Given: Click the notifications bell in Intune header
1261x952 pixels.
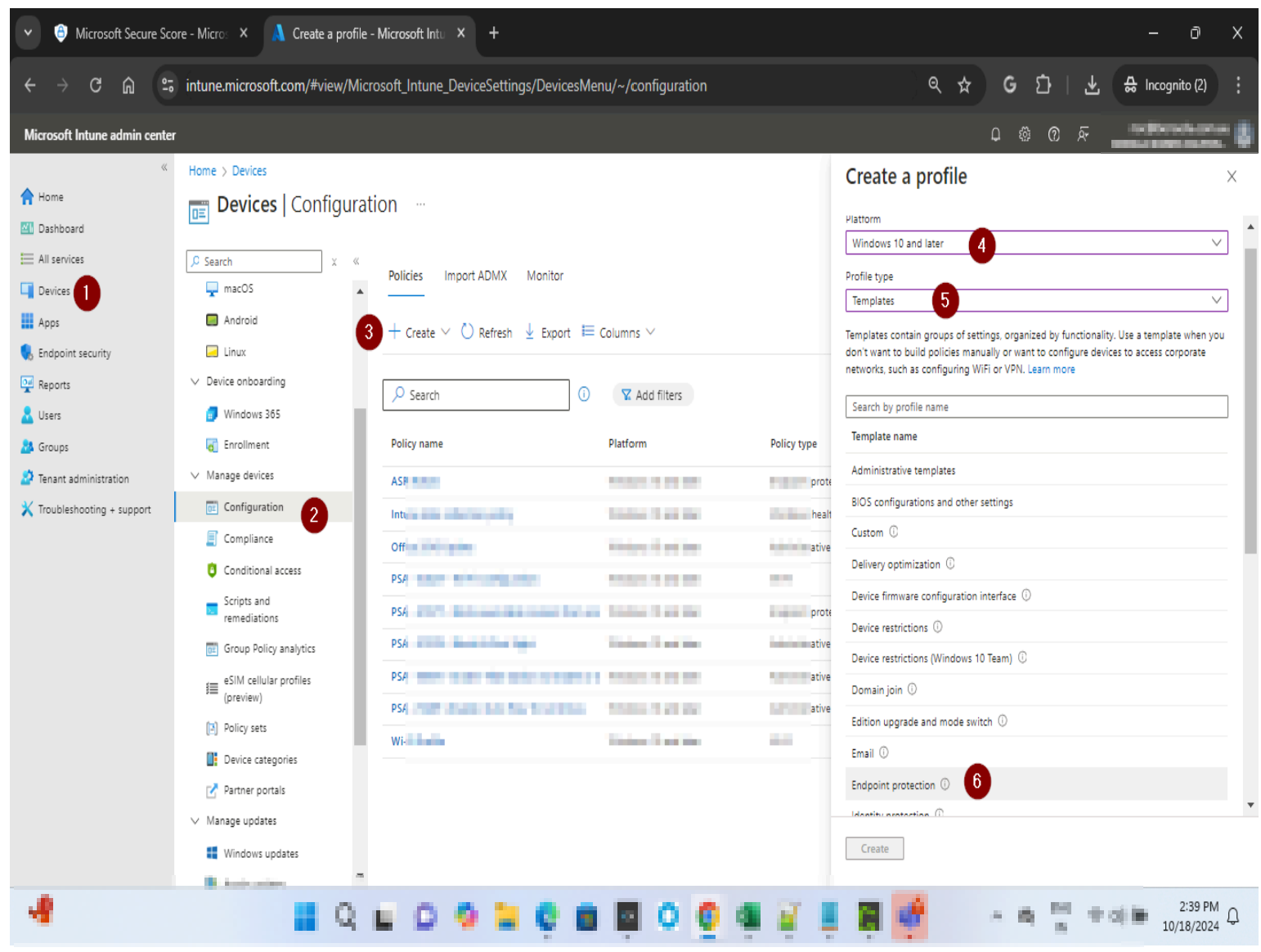Looking at the screenshot, I should (x=995, y=134).
